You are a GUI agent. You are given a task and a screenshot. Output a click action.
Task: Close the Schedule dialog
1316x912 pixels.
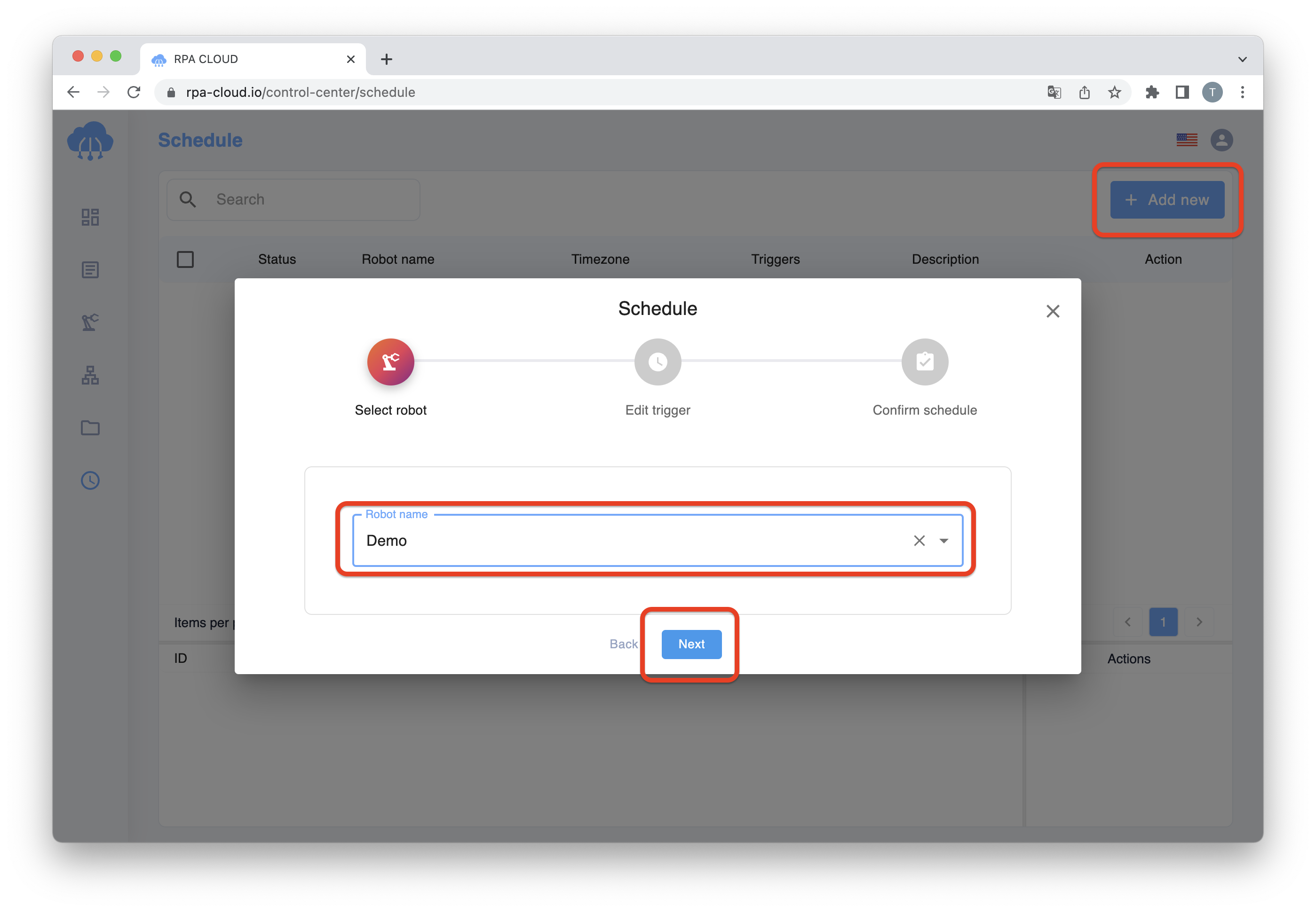pyautogui.click(x=1052, y=311)
